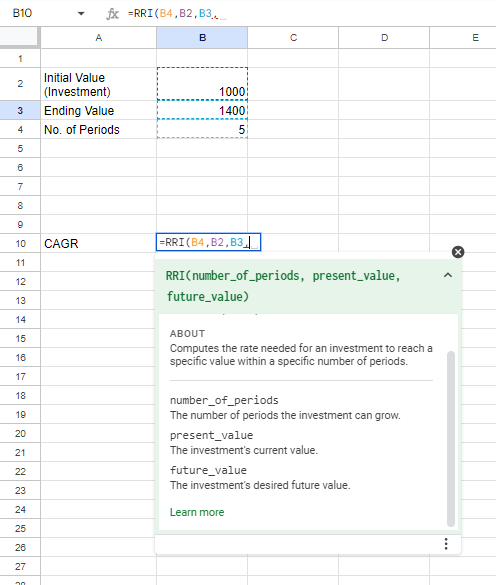Click the Initial Value (Investment) cell
Viewport: 496px width, 585px height.
(x=99, y=84)
